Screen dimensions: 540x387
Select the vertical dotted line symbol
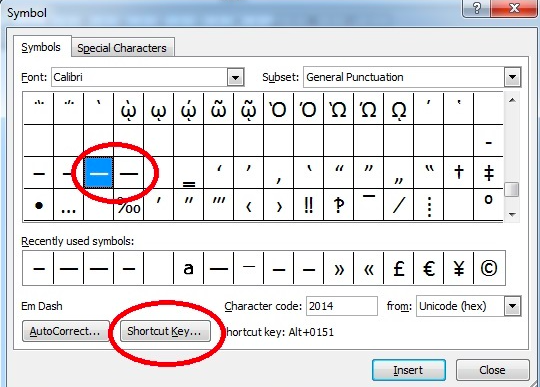(429, 205)
